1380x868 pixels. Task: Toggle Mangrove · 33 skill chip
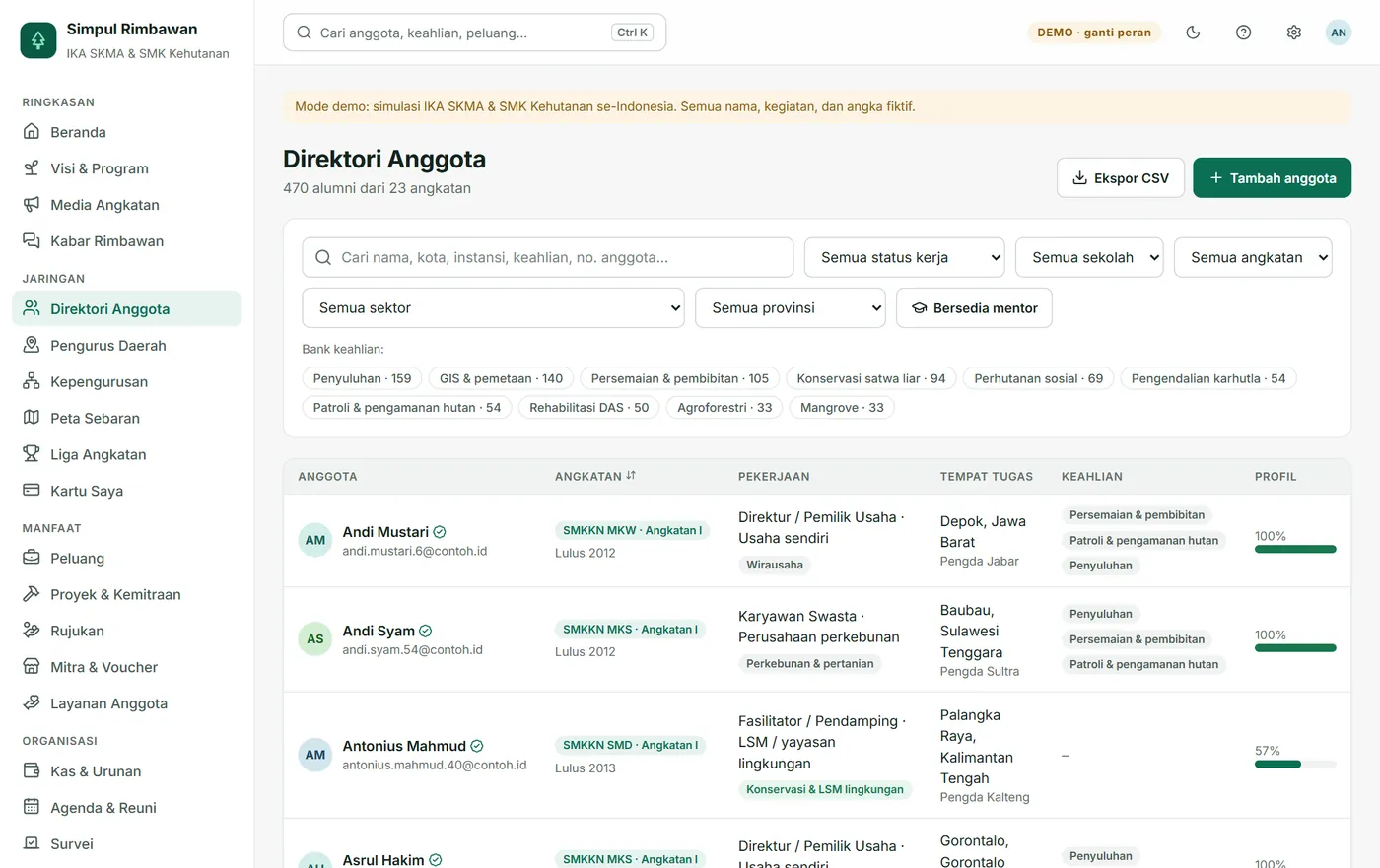click(x=842, y=408)
